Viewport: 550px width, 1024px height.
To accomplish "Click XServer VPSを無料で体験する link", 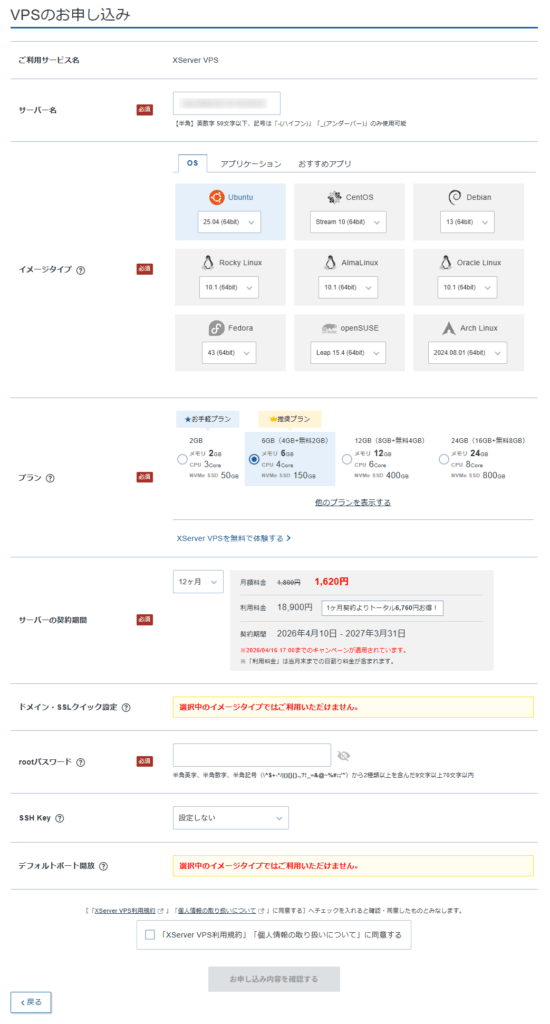I will pos(233,539).
